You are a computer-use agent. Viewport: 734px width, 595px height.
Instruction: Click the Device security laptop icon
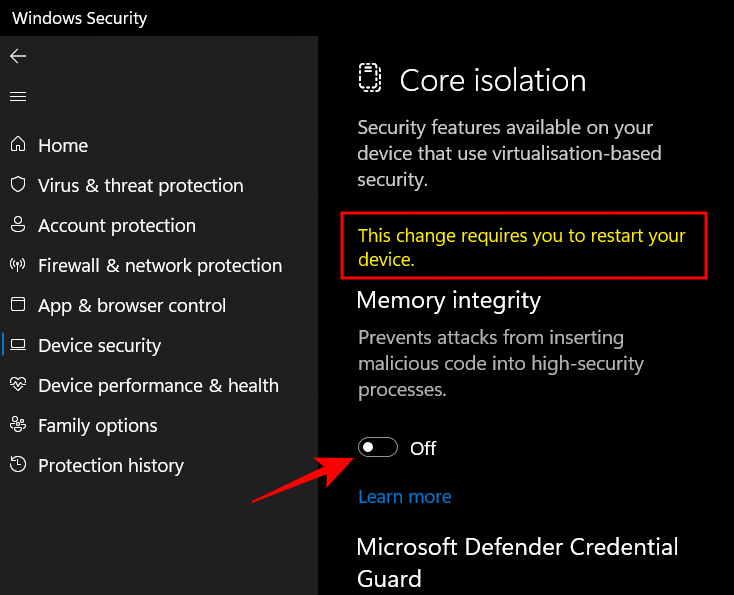point(17,345)
